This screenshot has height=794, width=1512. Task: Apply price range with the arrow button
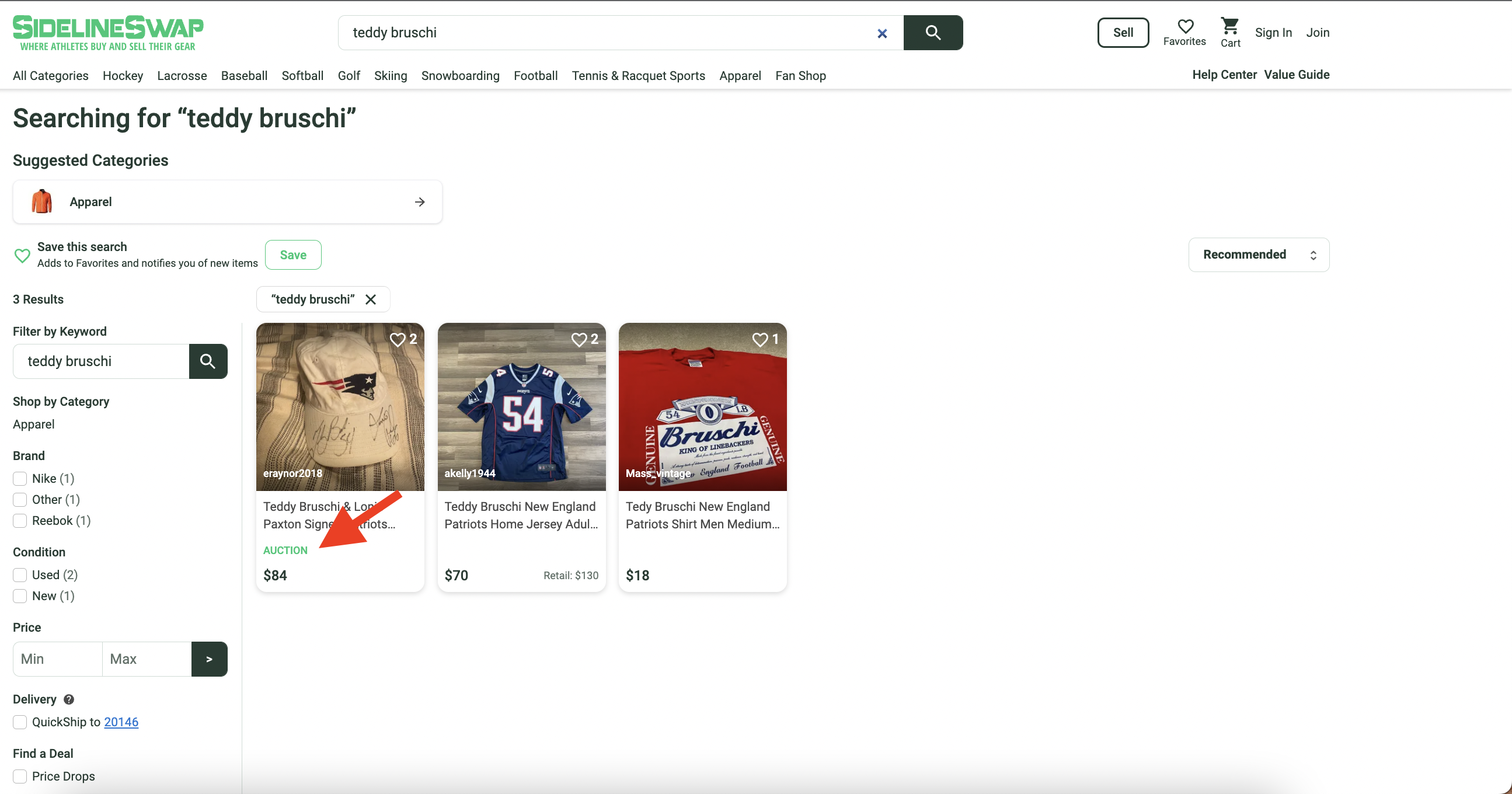pyautogui.click(x=209, y=659)
